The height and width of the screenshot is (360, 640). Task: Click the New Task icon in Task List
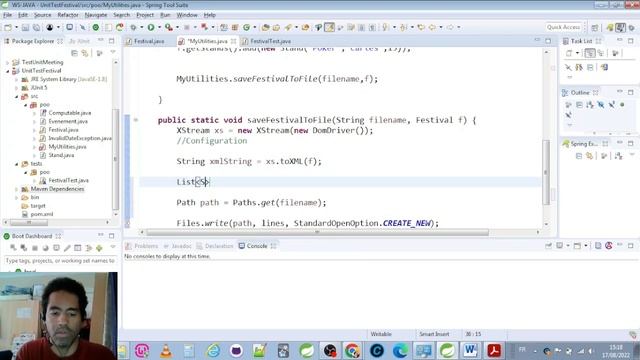point(569,53)
